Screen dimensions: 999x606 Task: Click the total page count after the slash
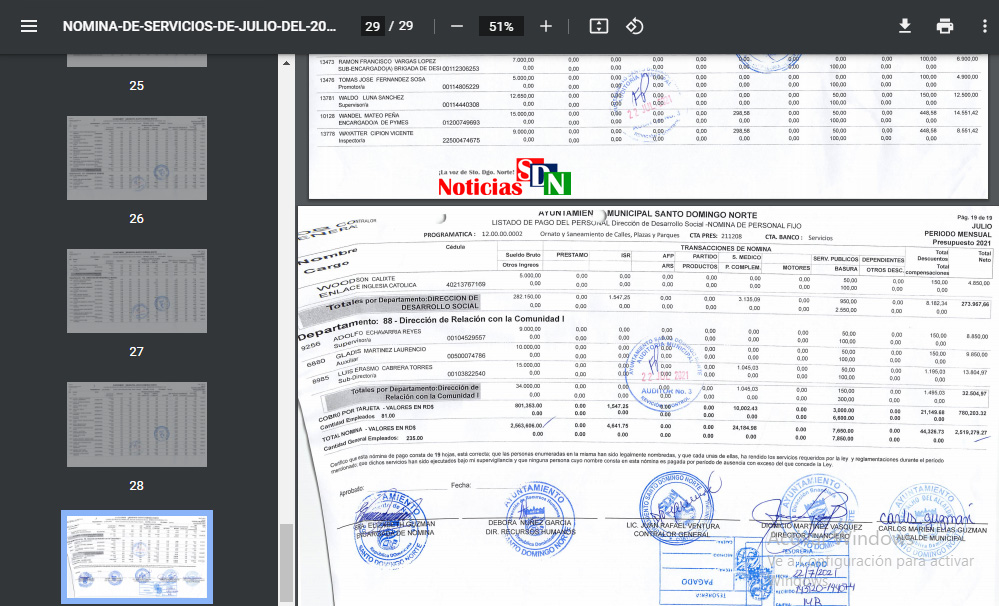tap(406, 26)
